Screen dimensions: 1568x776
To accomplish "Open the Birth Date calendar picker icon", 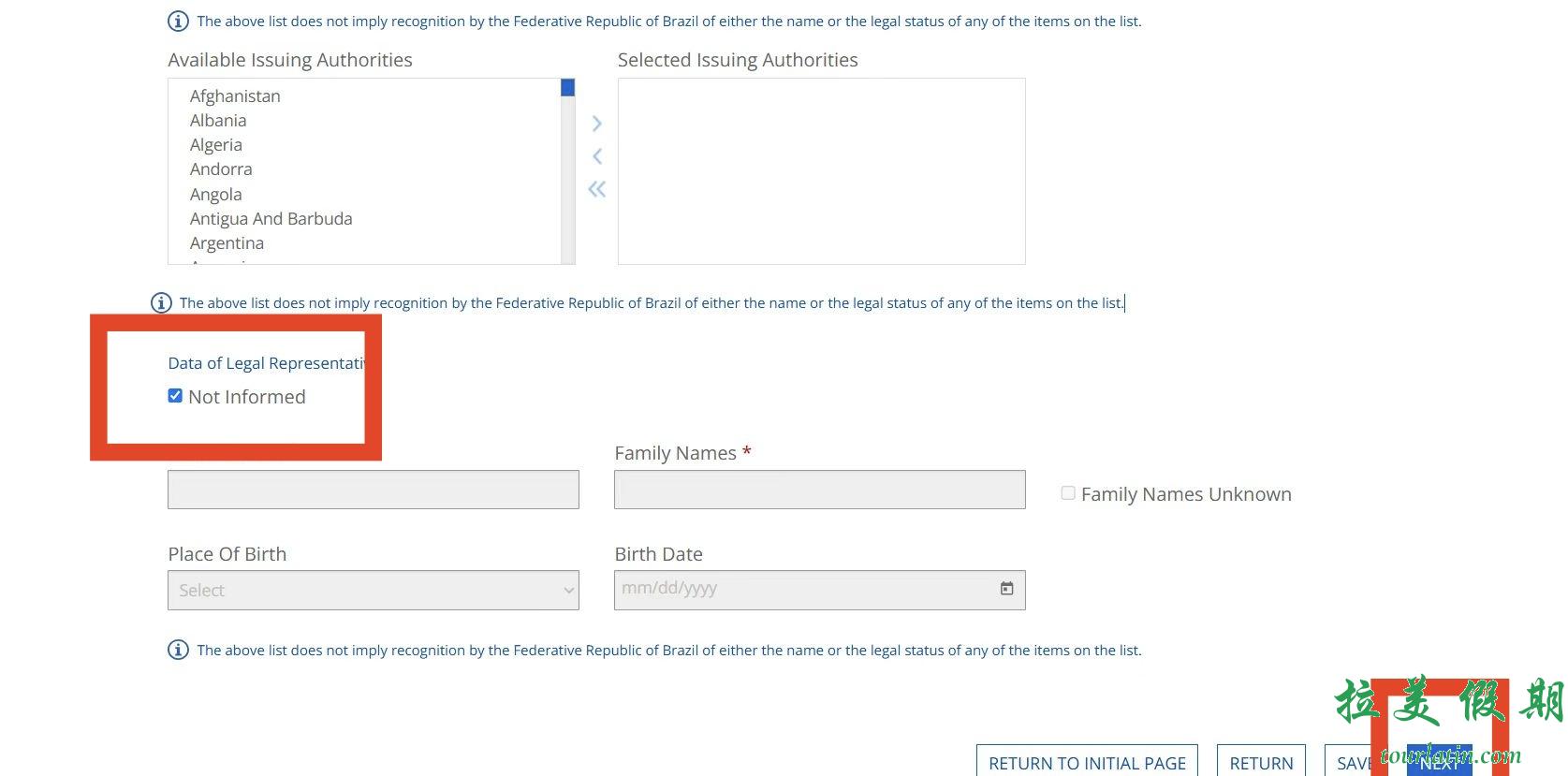I will coord(1006,589).
